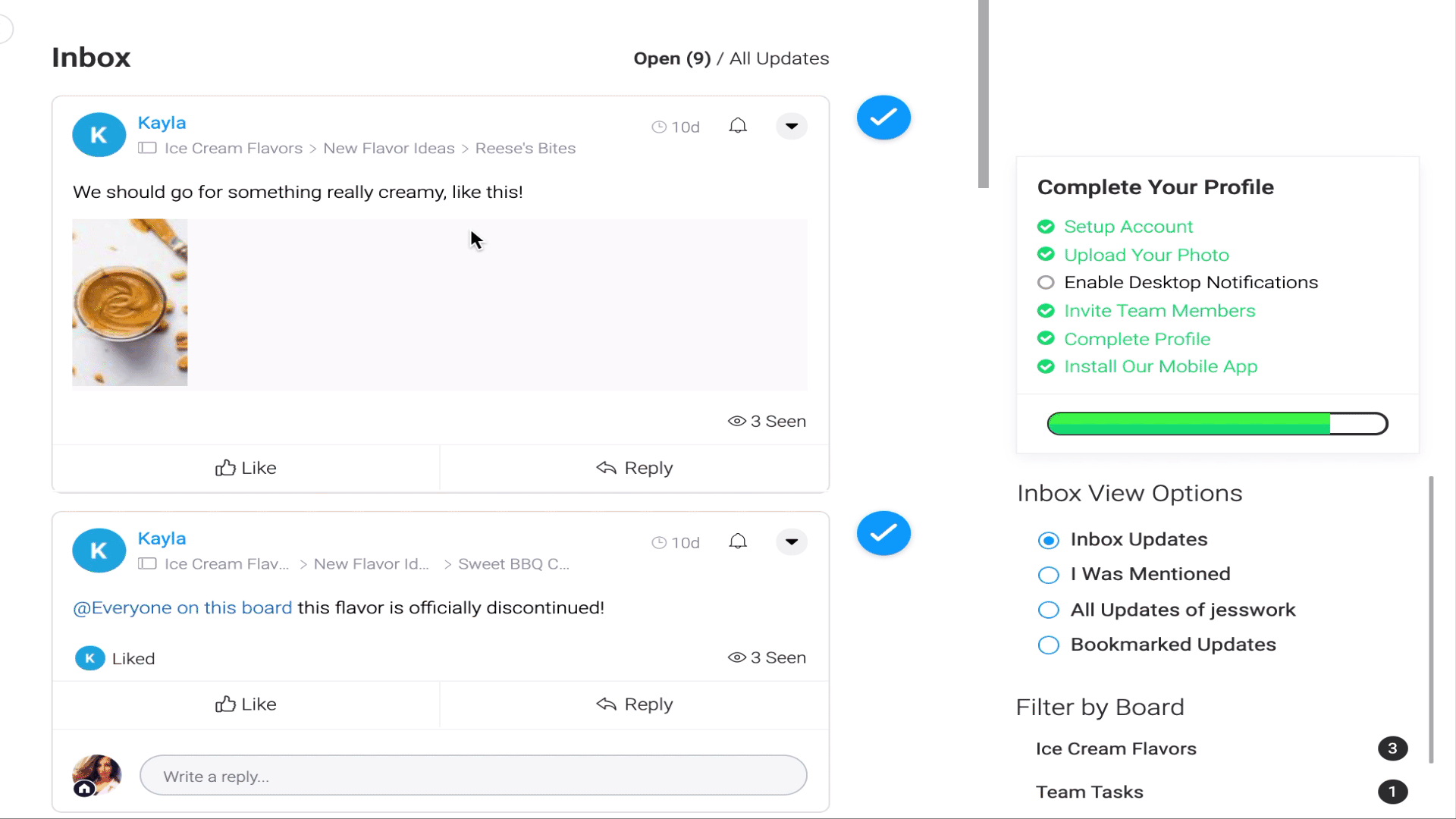Open Kayla's name link on first update
The image size is (1456, 819).
tap(162, 122)
